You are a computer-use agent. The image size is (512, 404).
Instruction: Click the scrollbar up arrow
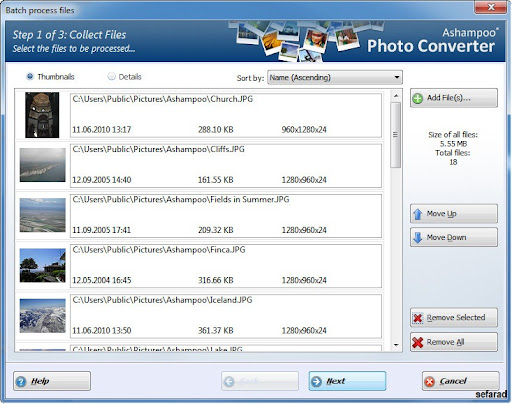[396, 96]
